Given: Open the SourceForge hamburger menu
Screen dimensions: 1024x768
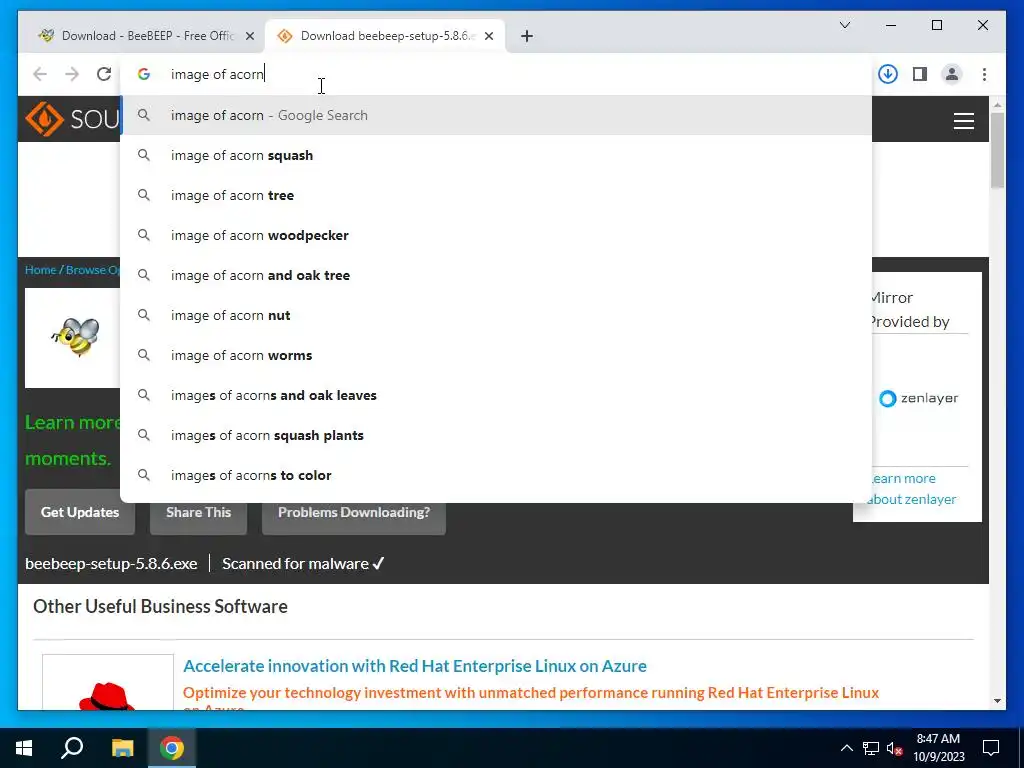Looking at the screenshot, I should point(963,121).
